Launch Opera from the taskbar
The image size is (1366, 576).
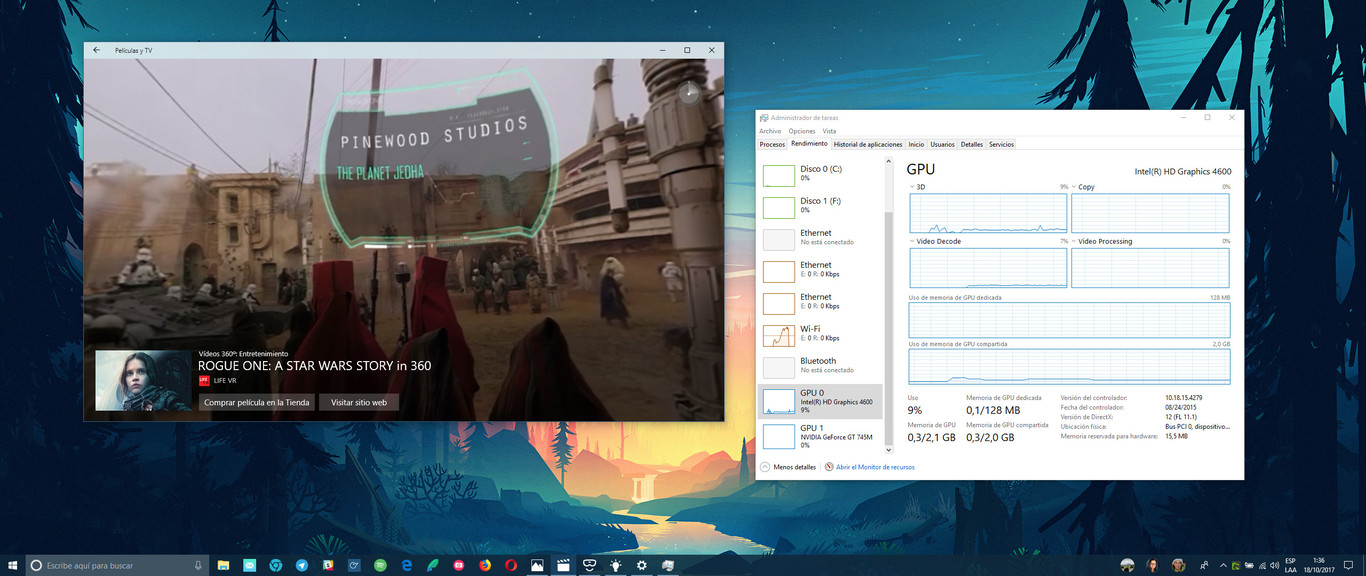(511, 565)
